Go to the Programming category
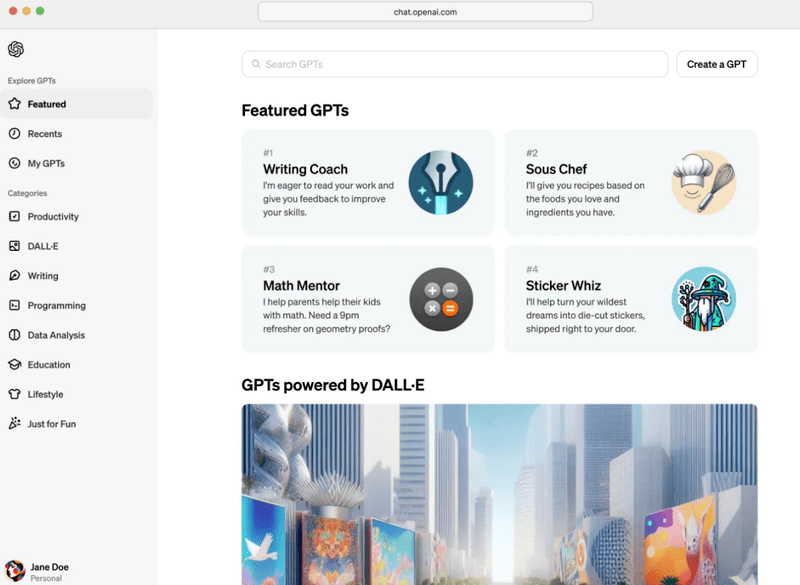The image size is (800, 585). pyautogui.click(x=56, y=306)
